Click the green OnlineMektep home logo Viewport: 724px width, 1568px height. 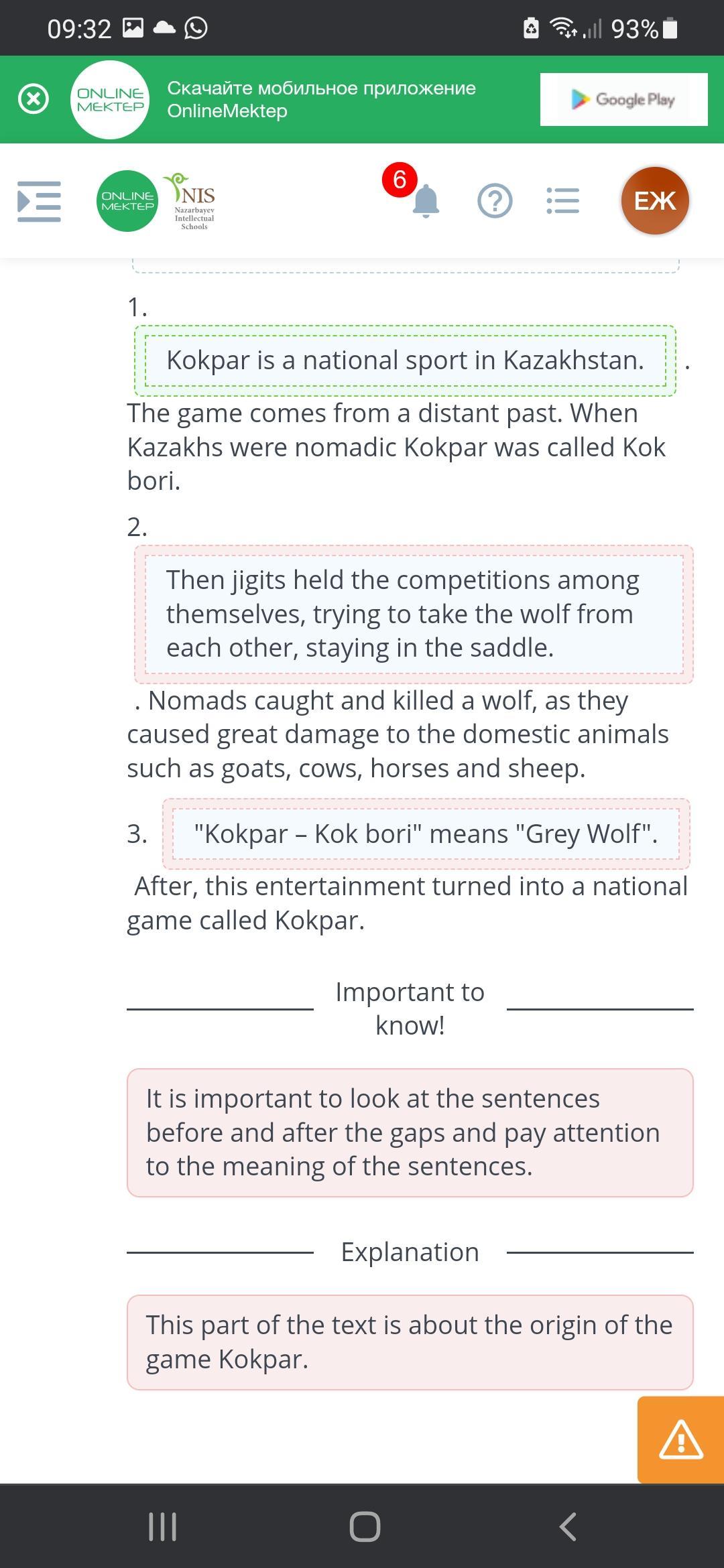point(127,201)
